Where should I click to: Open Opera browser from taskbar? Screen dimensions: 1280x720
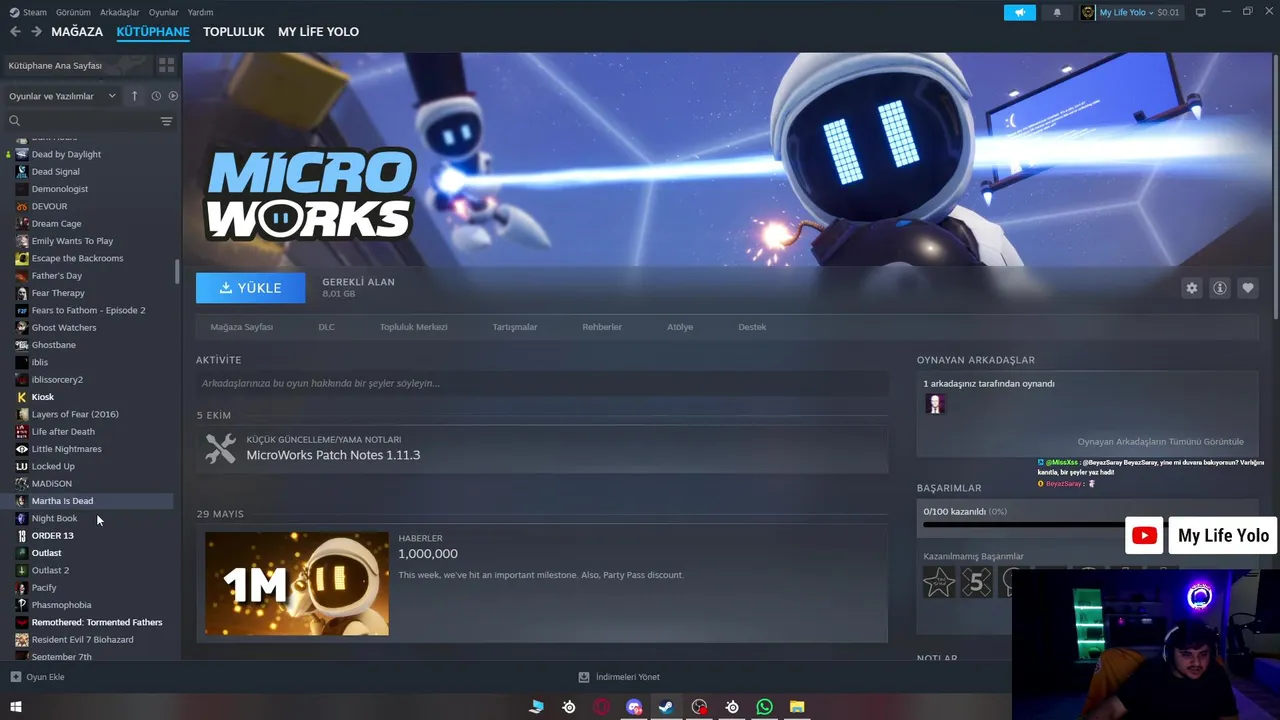point(601,707)
